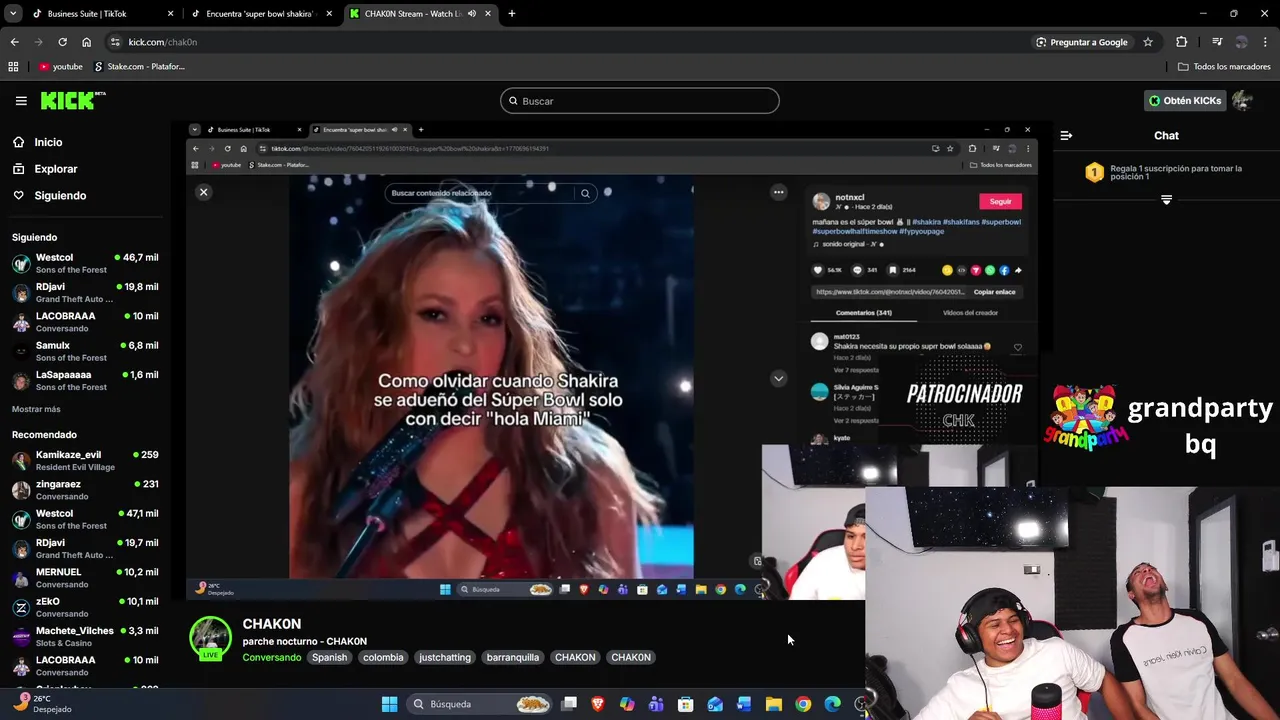Click the Obtén KICKs button
This screenshot has width=1280, height=720.
(1185, 101)
